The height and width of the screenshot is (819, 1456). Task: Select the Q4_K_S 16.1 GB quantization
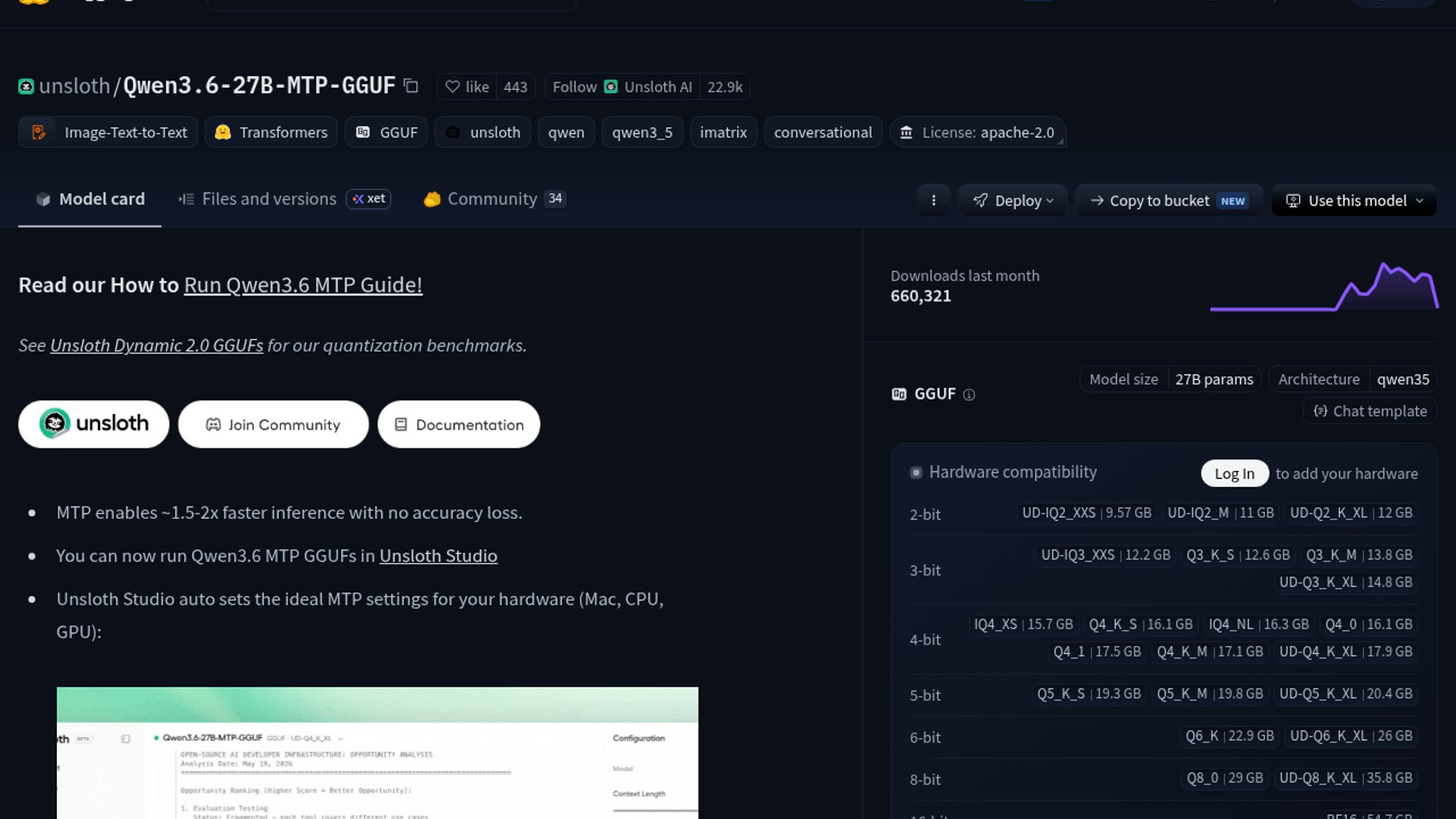(x=1141, y=624)
